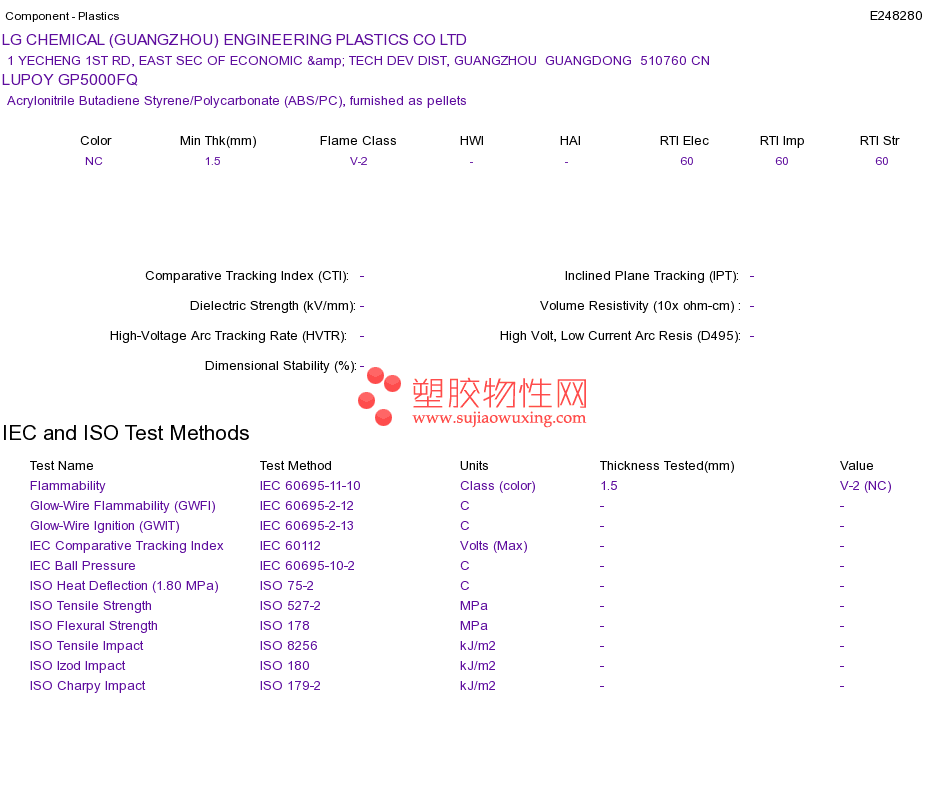The width and height of the screenshot is (950, 800).
Task: Click test method IEC 60112
Action: 290,545
